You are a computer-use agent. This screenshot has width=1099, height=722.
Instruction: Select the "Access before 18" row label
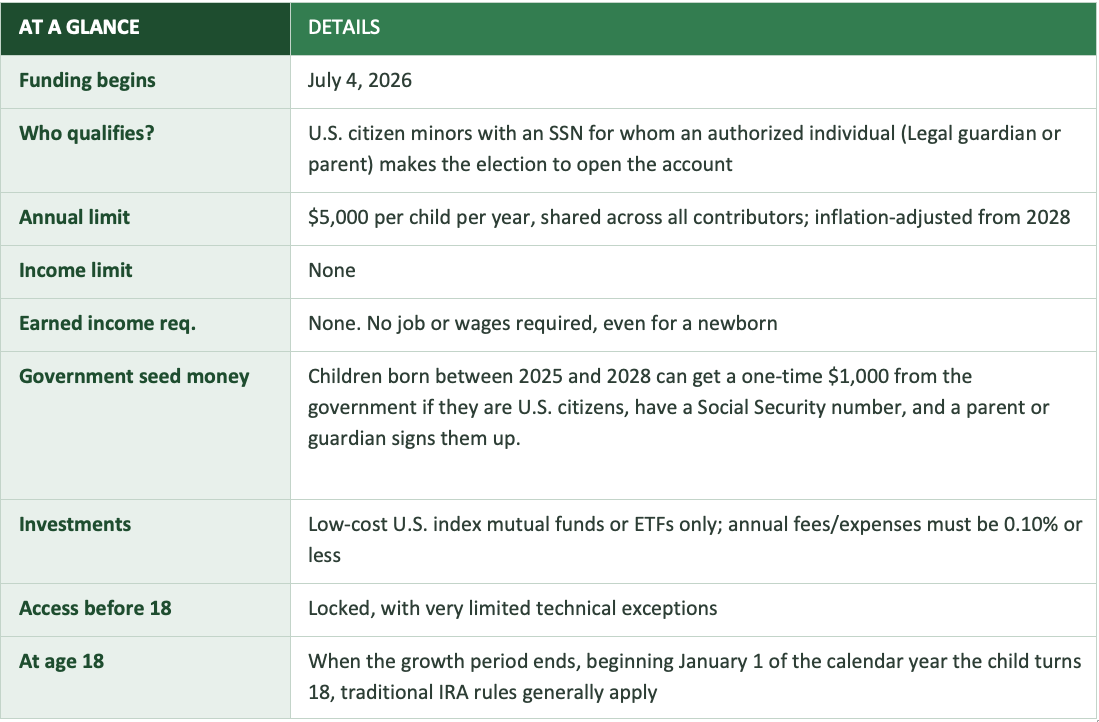pyautogui.click(x=95, y=607)
